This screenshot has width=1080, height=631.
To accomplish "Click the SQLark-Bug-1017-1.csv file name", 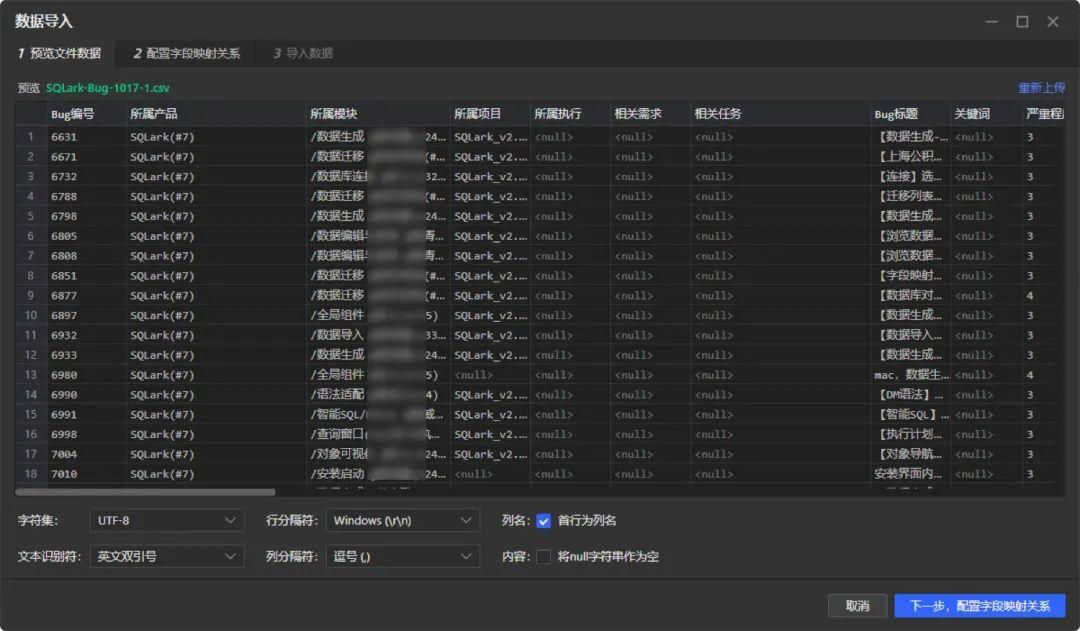I will coord(107,88).
